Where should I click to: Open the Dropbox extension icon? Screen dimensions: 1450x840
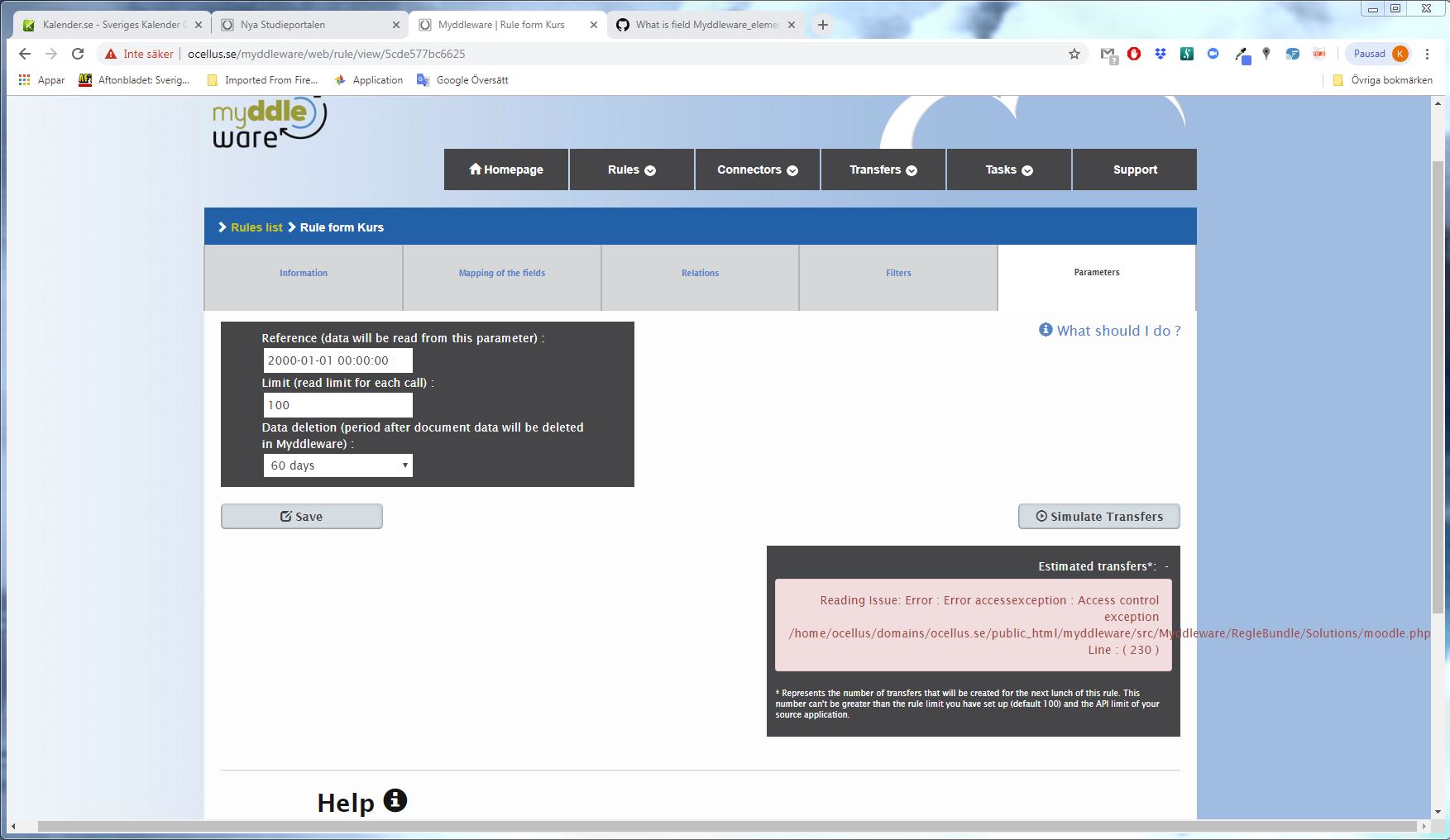point(1160,54)
